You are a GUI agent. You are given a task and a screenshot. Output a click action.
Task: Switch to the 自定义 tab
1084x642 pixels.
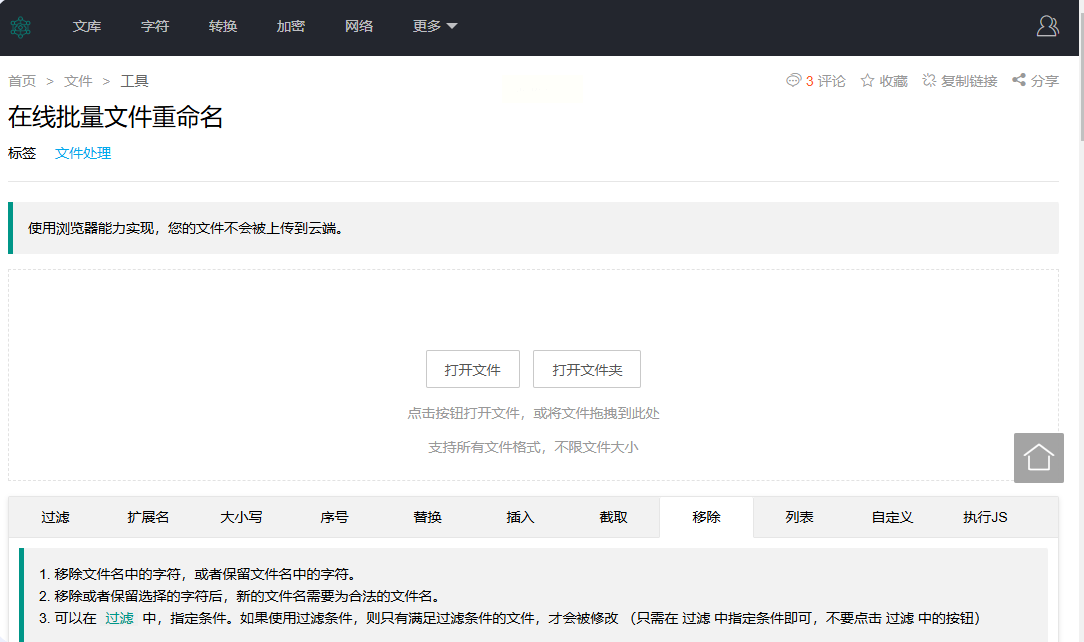pyautogui.click(x=892, y=517)
